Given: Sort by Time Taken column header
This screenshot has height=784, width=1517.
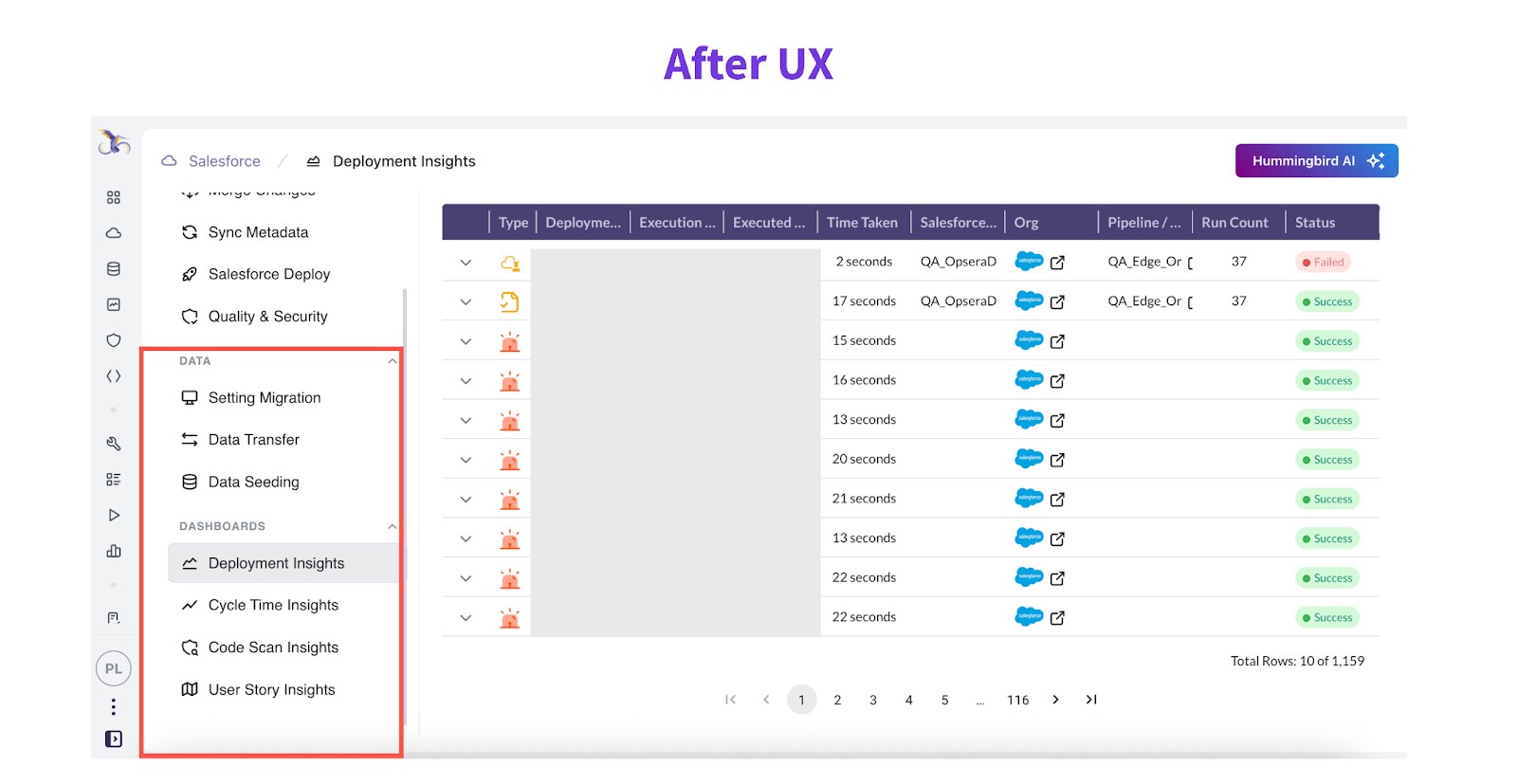Looking at the screenshot, I should [862, 223].
